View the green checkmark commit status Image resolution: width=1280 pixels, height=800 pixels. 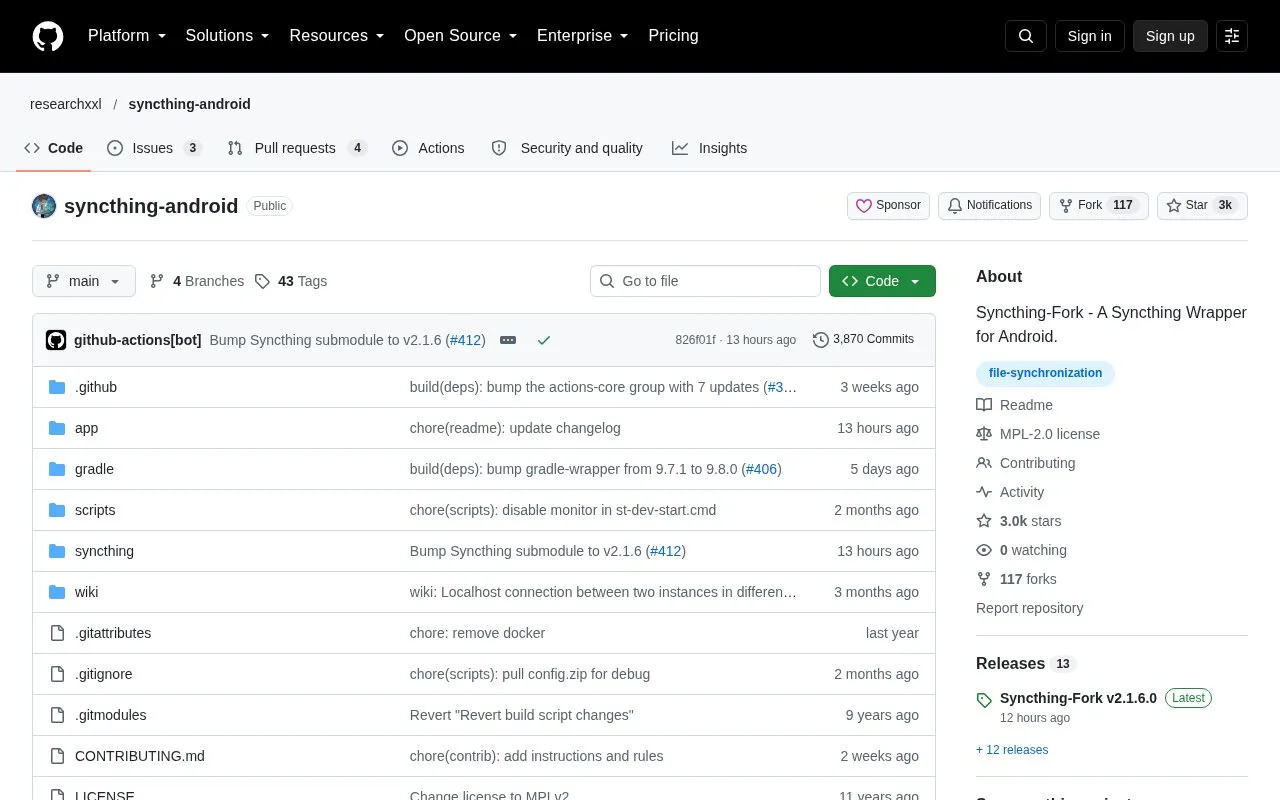tap(544, 340)
